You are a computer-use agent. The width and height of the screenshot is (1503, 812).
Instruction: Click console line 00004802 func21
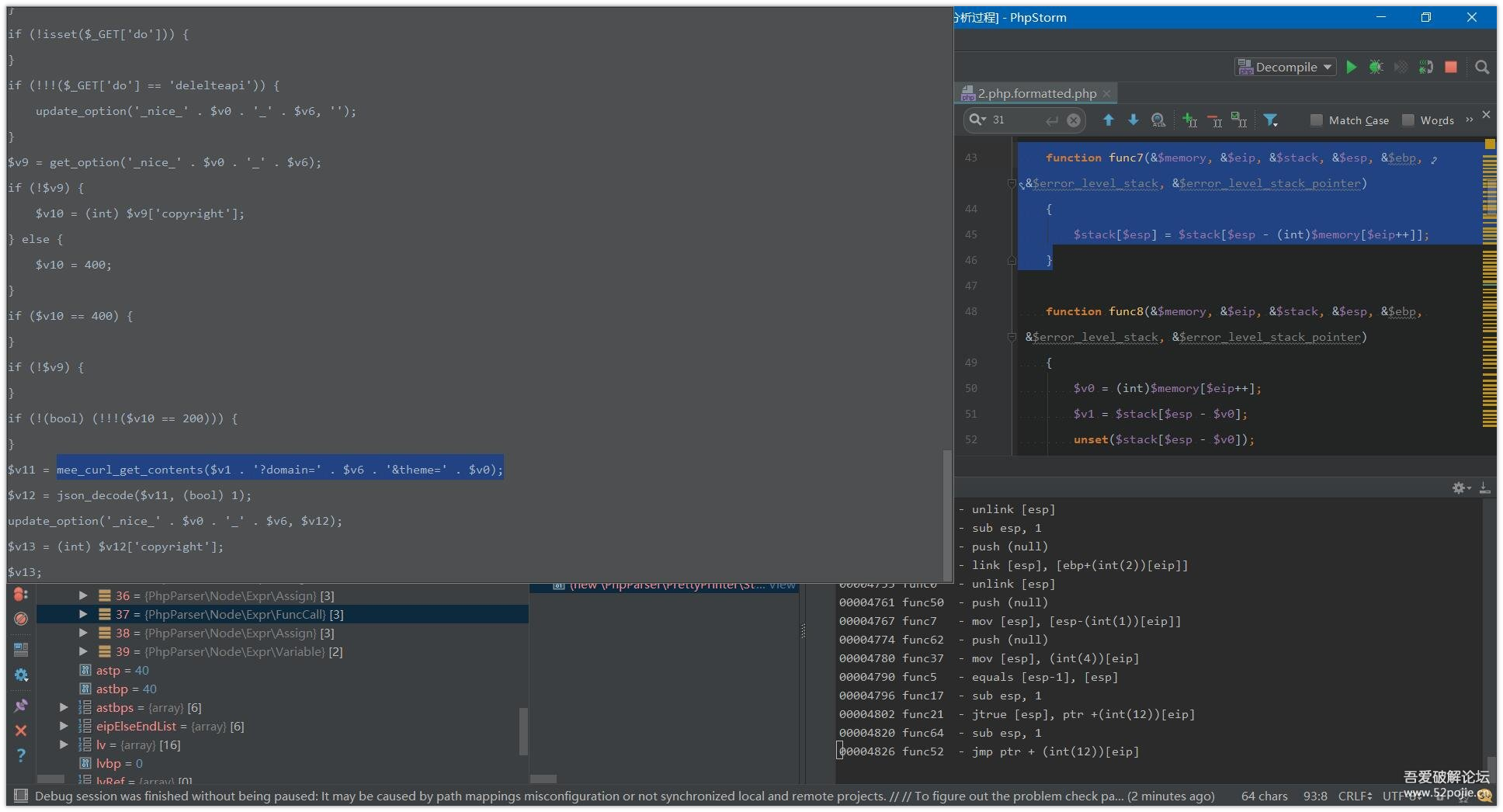[x=1016, y=714]
